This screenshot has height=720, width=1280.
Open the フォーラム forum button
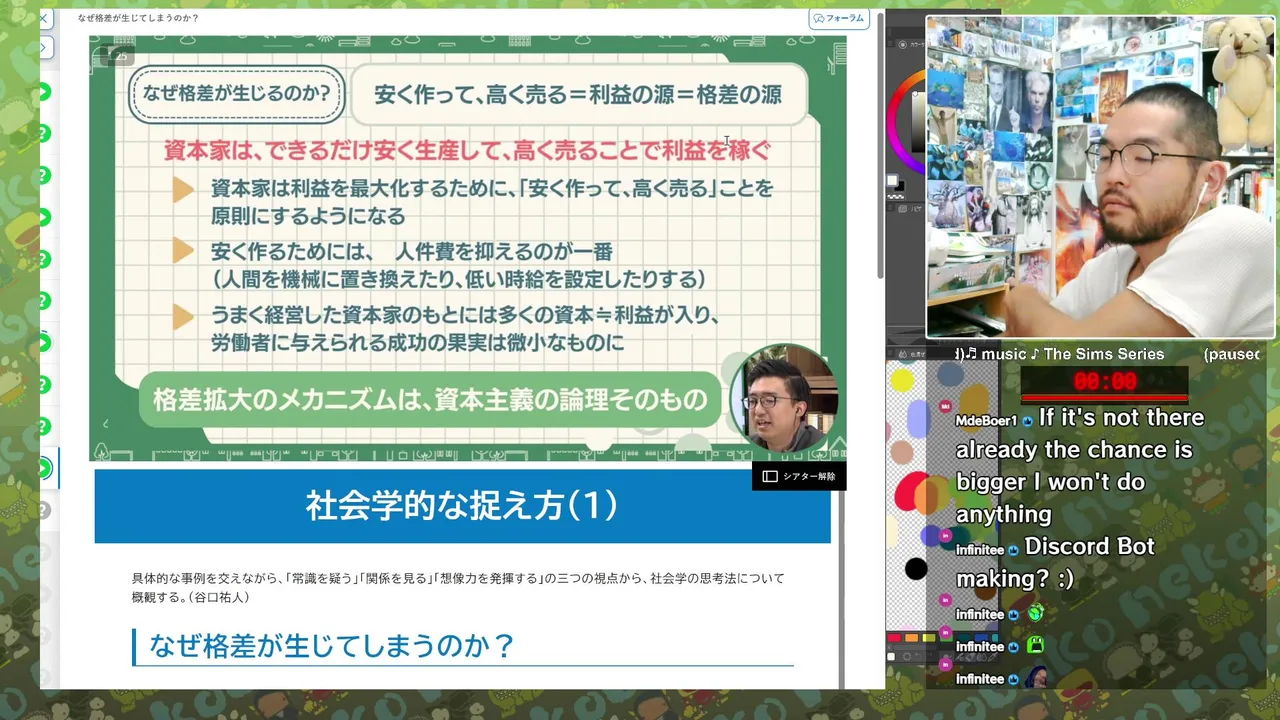(839, 18)
